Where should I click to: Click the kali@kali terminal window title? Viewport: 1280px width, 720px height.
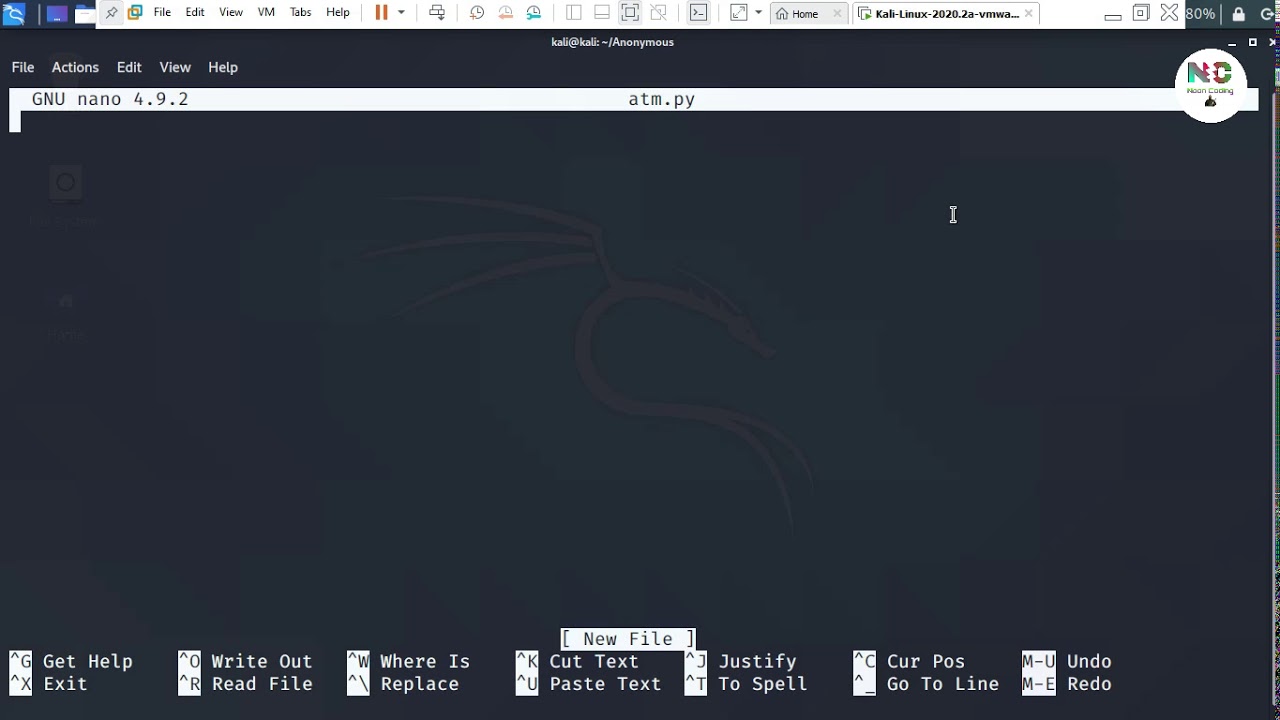pos(612,42)
